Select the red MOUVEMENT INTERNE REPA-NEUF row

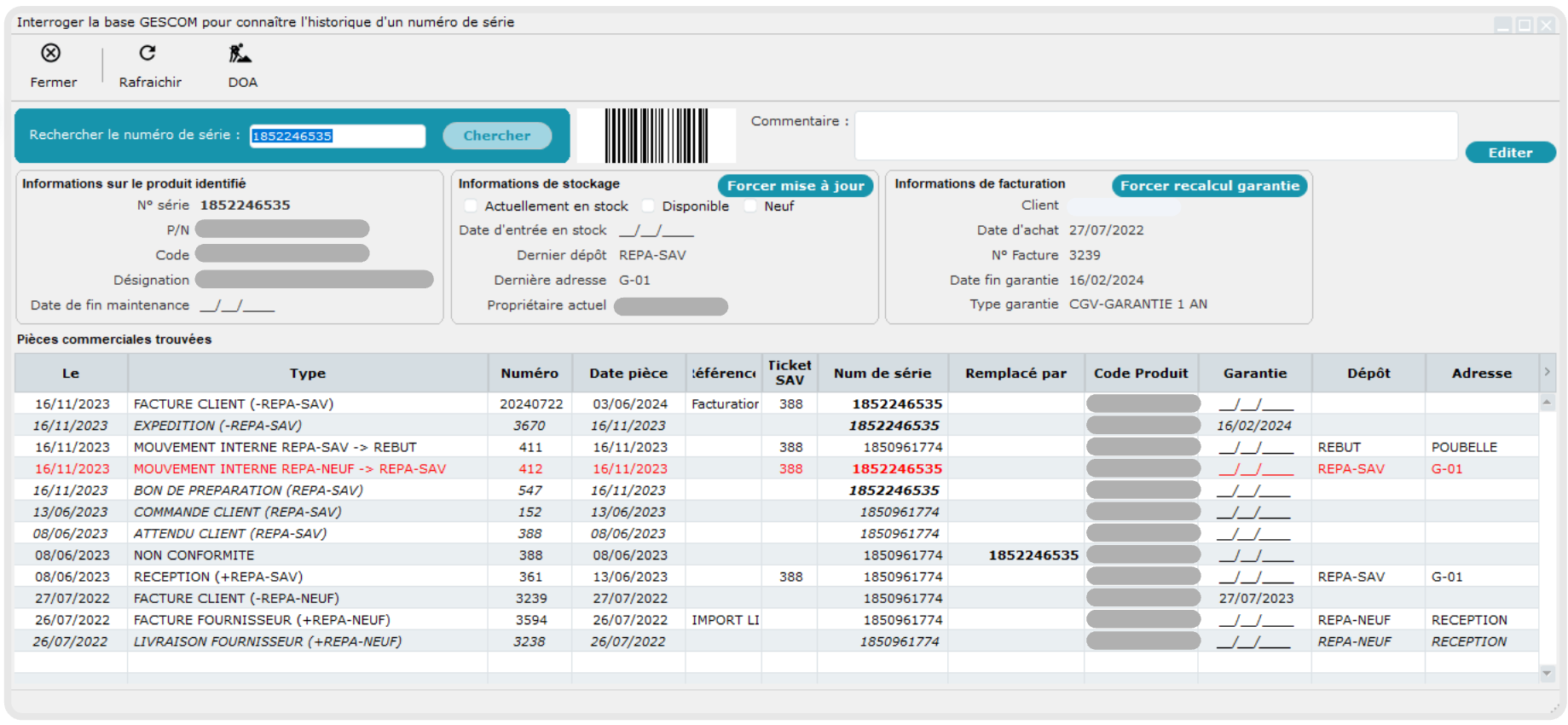tap(290, 469)
